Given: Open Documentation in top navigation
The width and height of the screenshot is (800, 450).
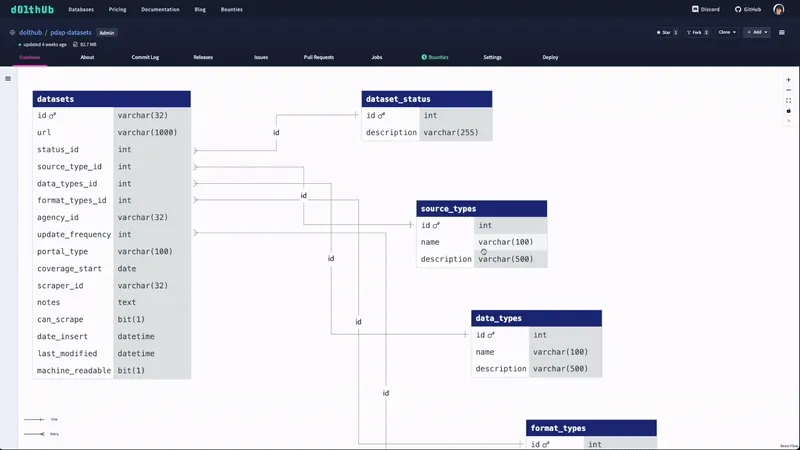Looking at the screenshot, I should pyautogui.click(x=160, y=9).
